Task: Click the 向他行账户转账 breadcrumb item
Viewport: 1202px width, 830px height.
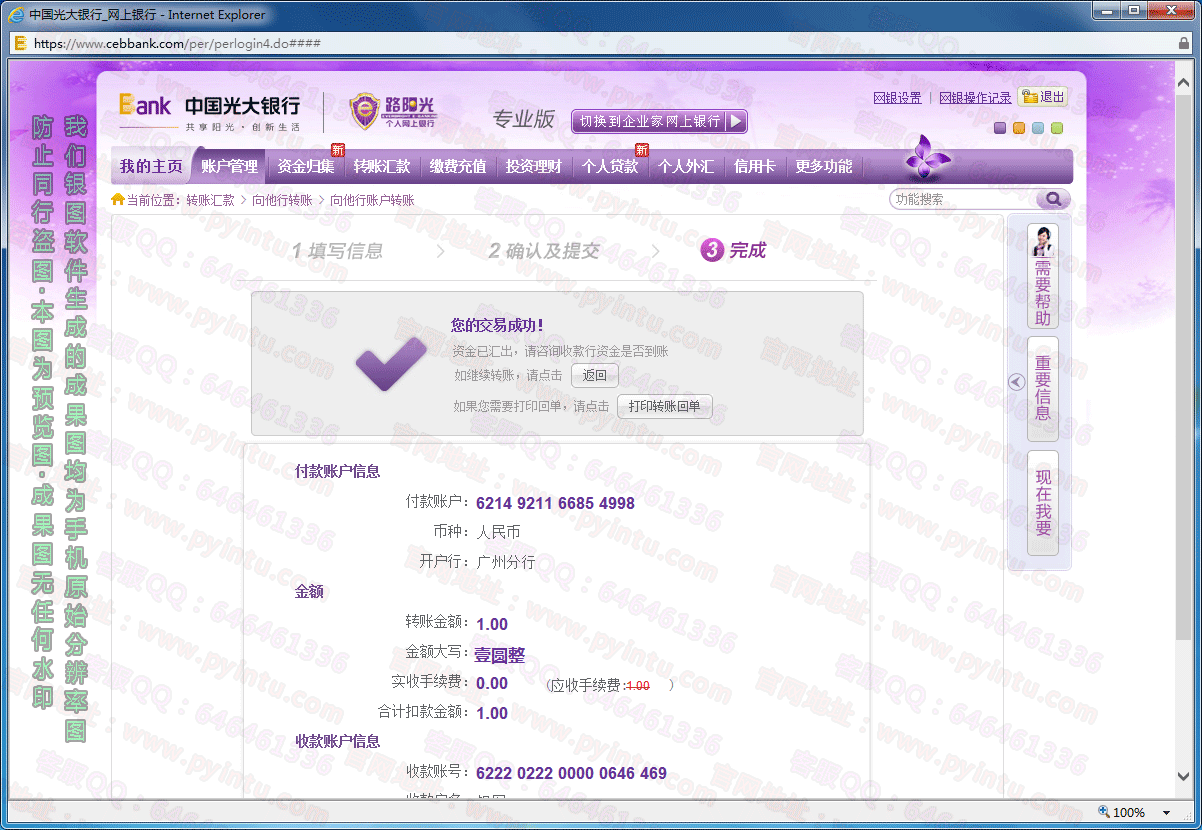Action: coord(372,200)
